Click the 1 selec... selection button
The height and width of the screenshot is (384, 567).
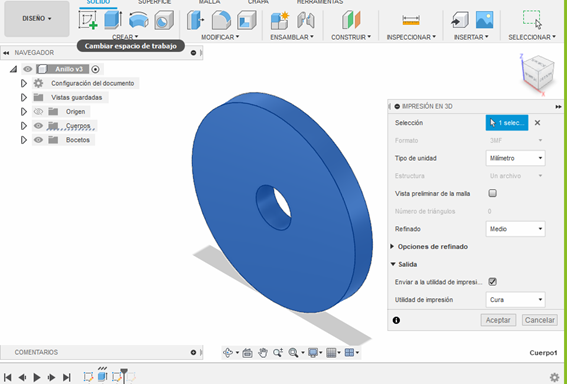point(507,123)
